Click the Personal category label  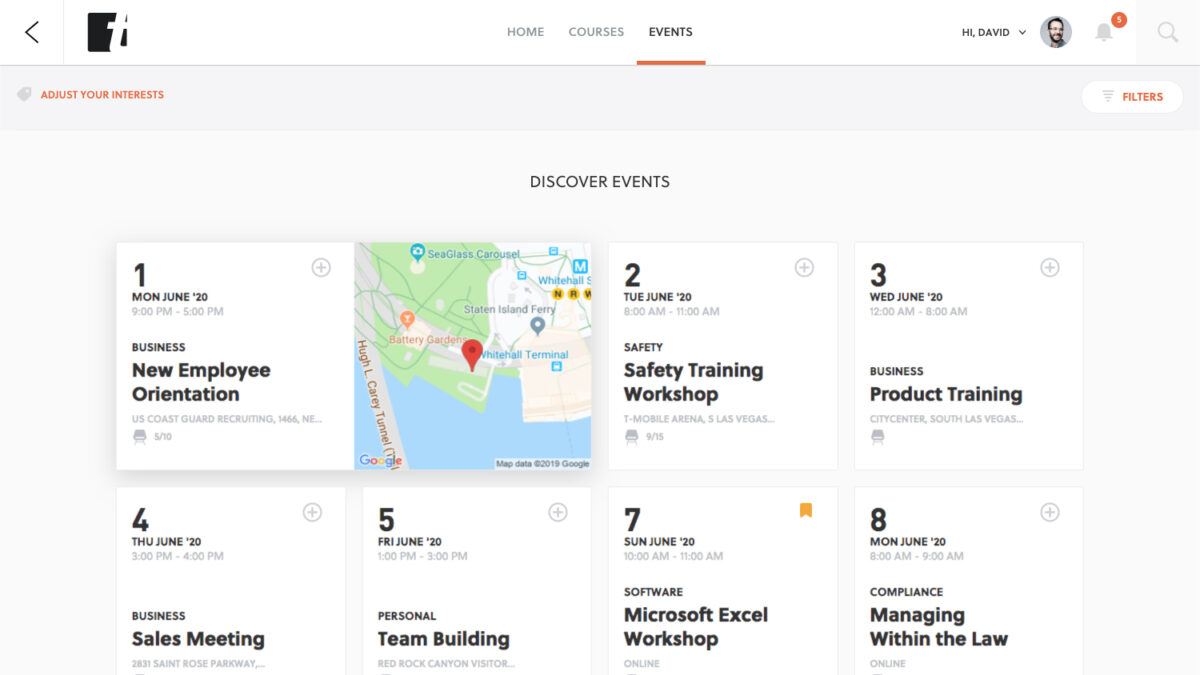click(407, 616)
